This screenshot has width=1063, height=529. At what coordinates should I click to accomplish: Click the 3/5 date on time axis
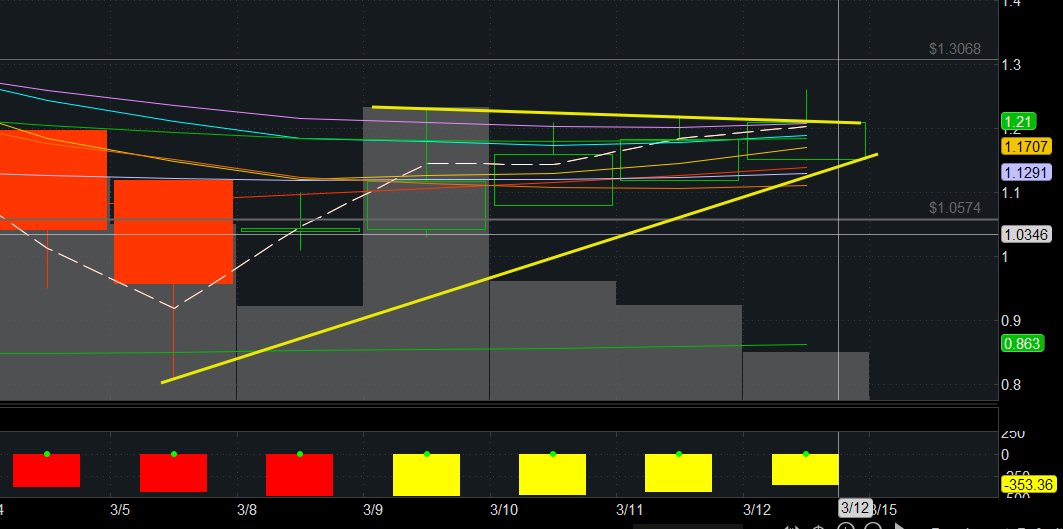(120, 509)
